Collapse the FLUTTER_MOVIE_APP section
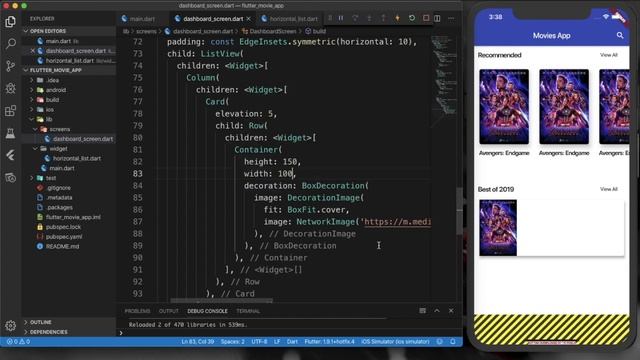Image resolution: width=640 pixels, height=360 pixels. coord(26,70)
